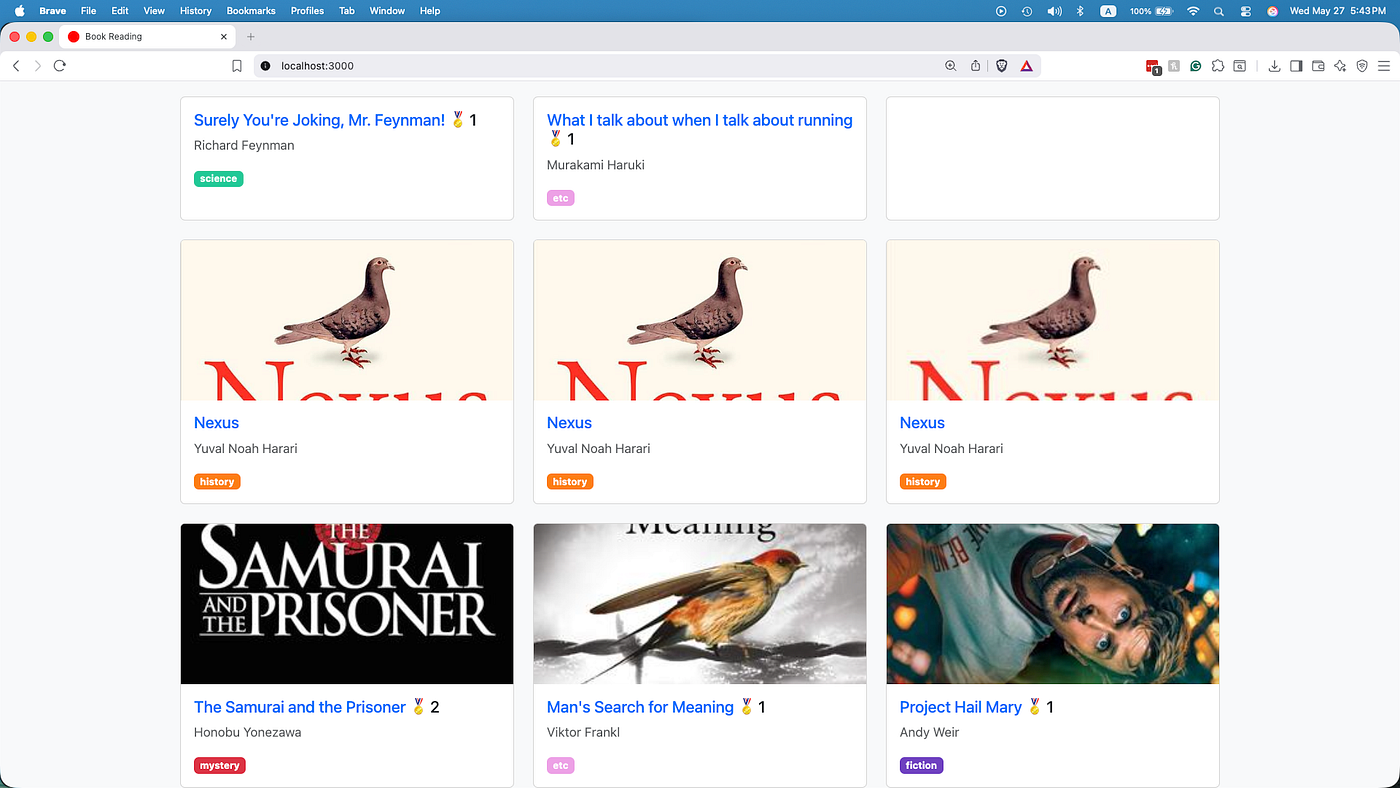Open the Profiles menu
1400x788 pixels.
pyautogui.click(x=307, y=11)
